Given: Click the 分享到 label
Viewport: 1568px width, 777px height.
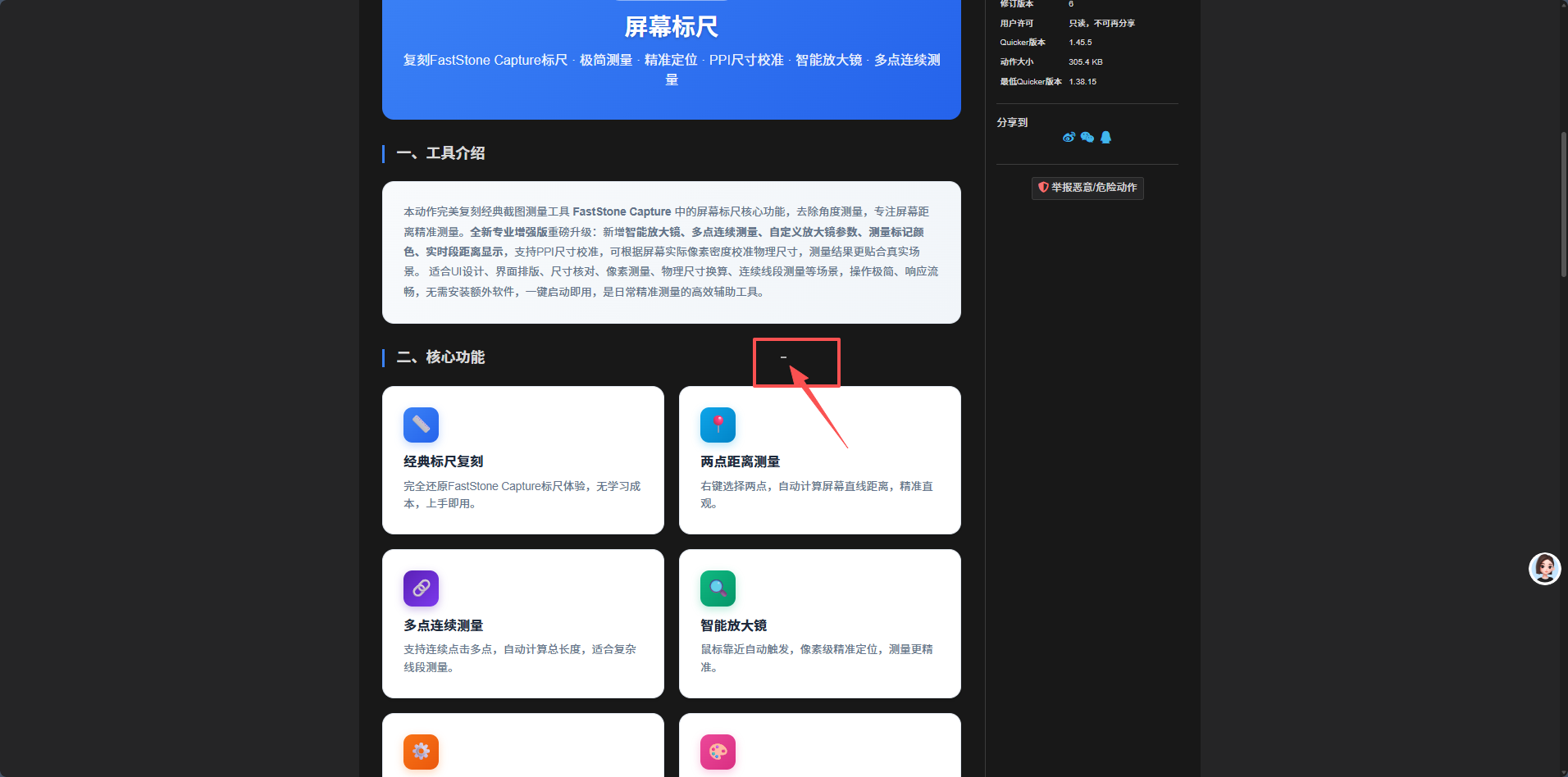Looking at the screenshot, I should [x=1012, y=122].
